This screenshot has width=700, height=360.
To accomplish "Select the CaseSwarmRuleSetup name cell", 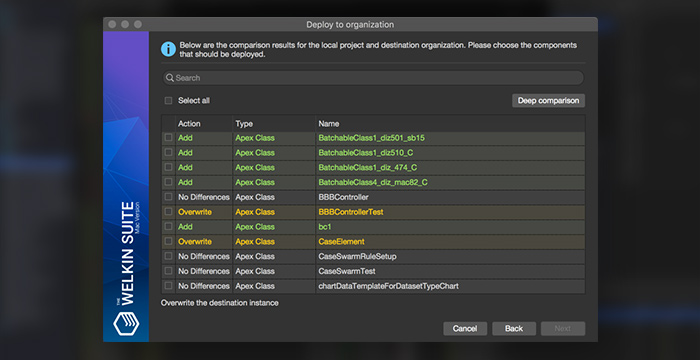I will (x=450, y=256).
